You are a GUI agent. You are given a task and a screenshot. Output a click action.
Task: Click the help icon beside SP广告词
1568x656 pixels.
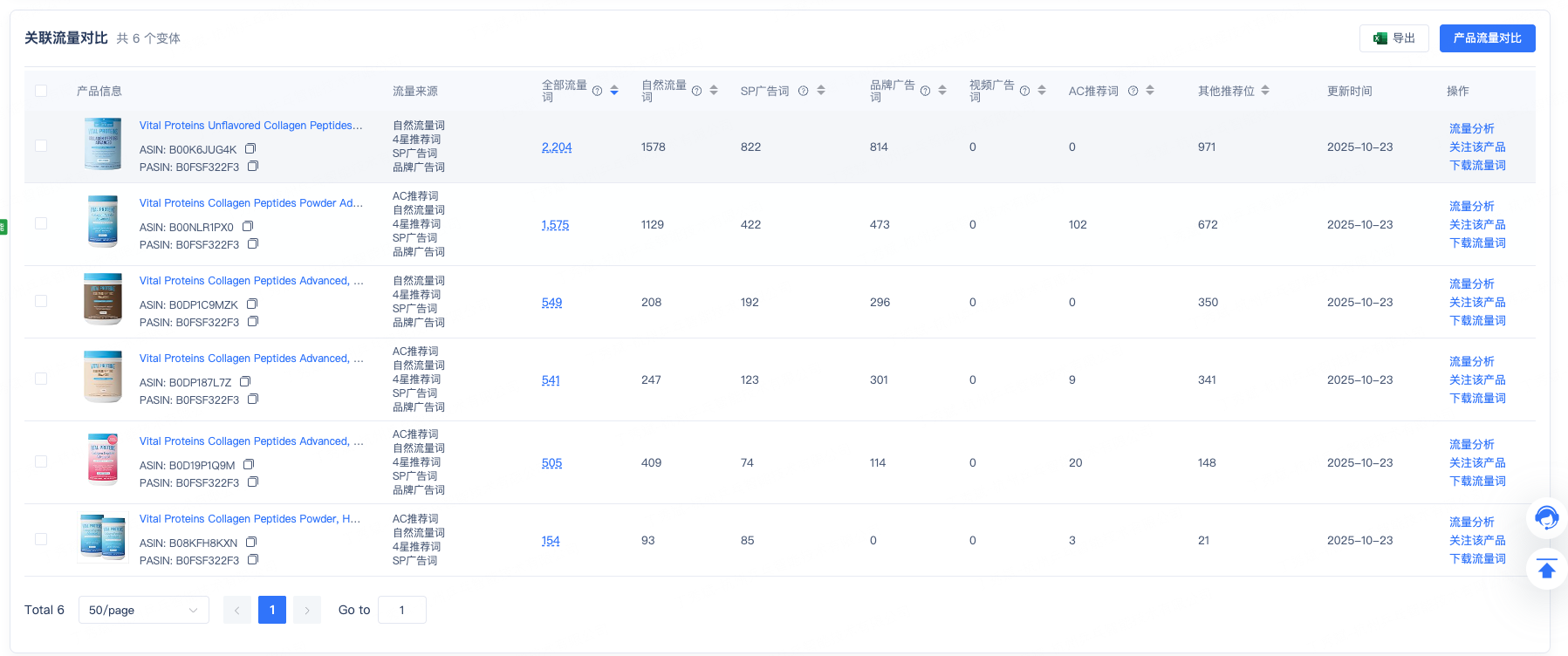pyautogui.click(x=803, y=91)
